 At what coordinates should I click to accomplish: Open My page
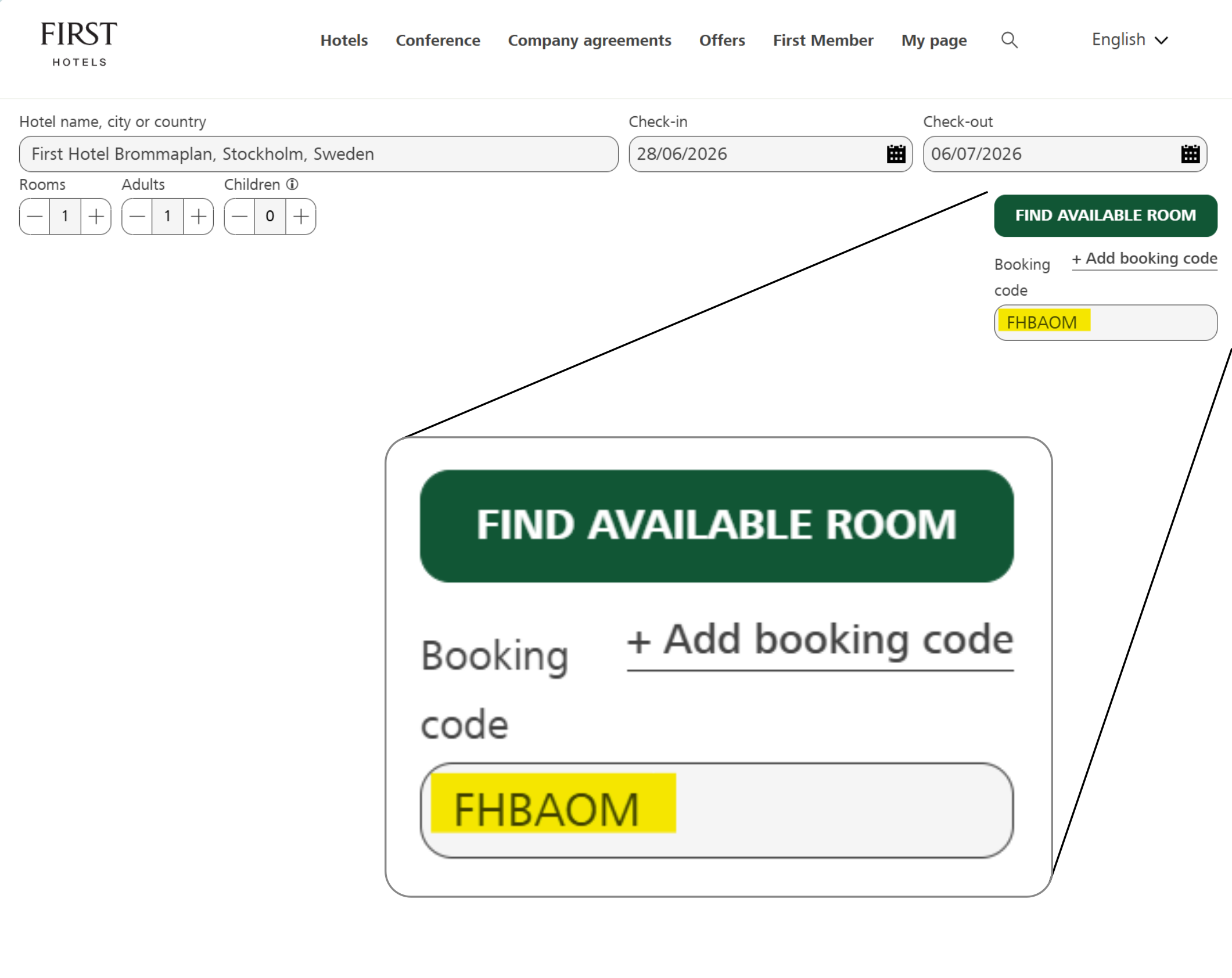tap(933, 40)
